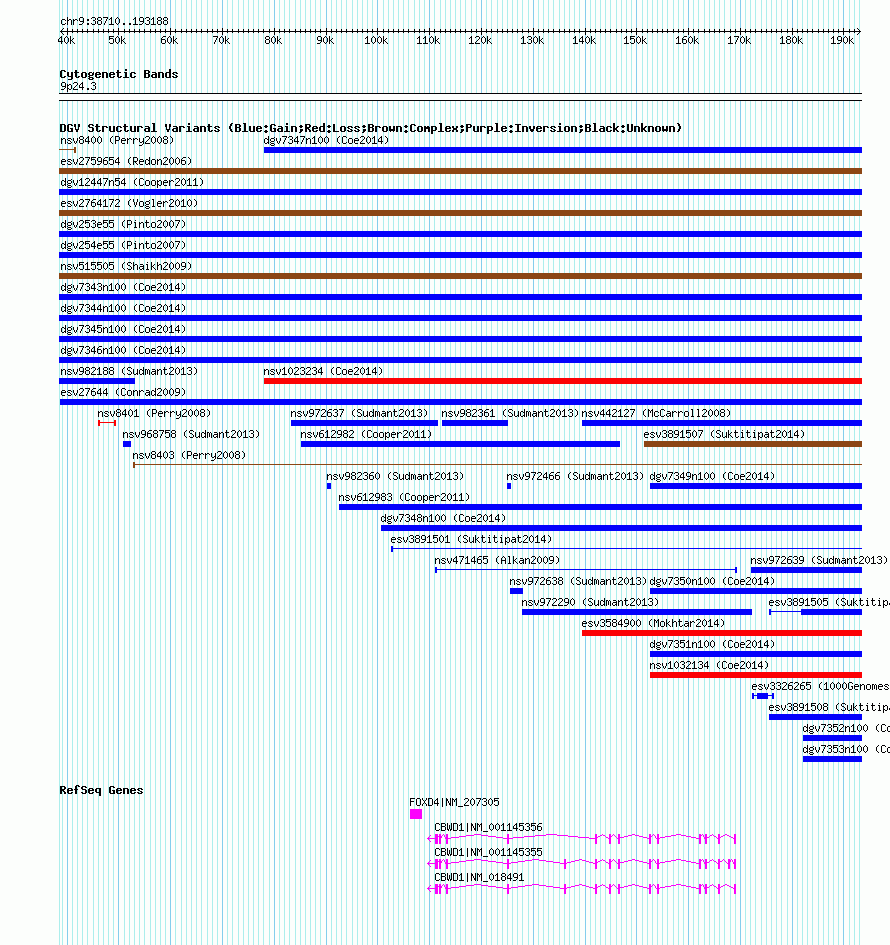890x945 pixels.
Task: Click the RefSeq Genes track heading
Action: point(101,790)
